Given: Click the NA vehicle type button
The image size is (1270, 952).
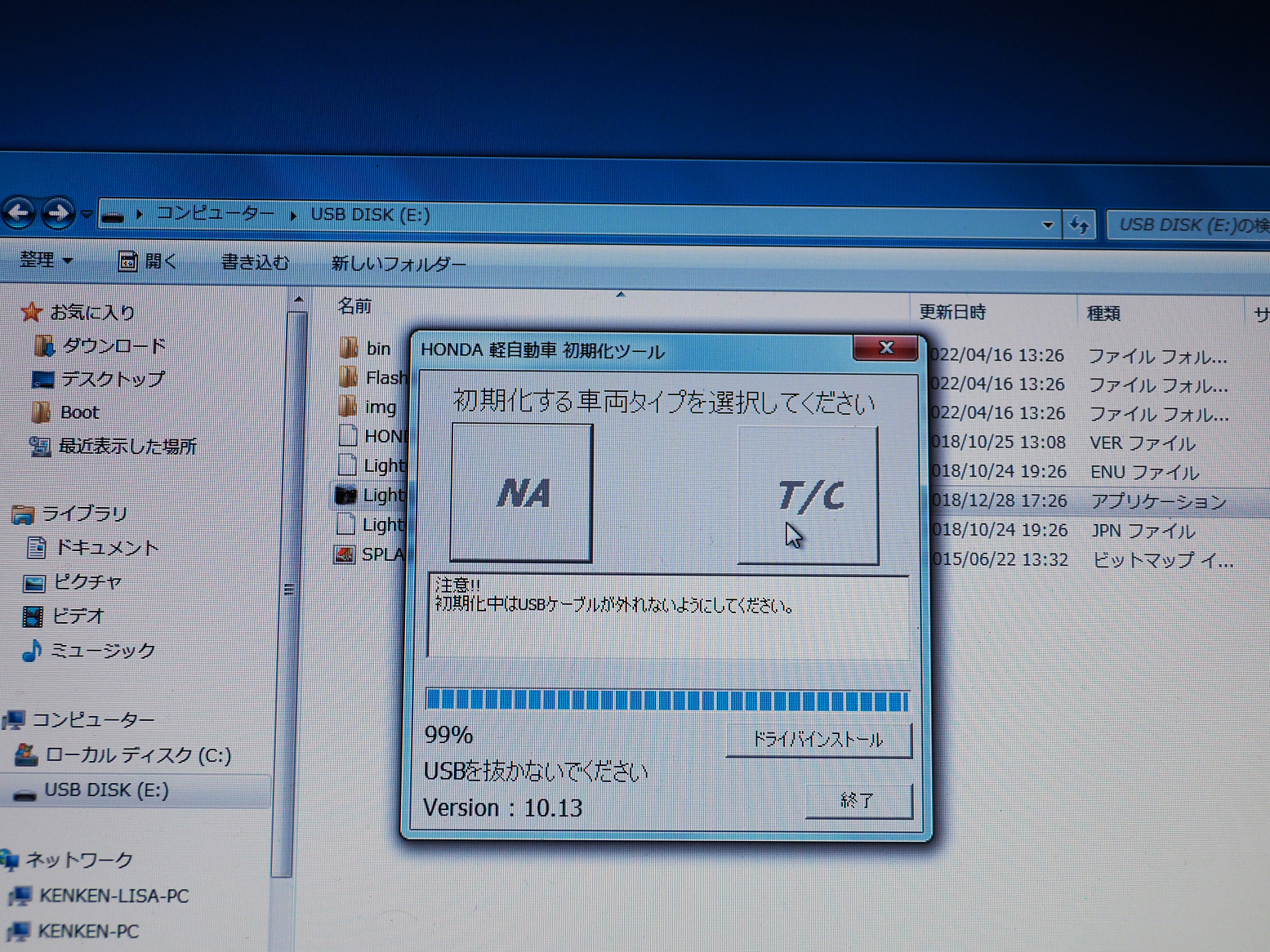Looking at the screenshot, I should (522, 493).
